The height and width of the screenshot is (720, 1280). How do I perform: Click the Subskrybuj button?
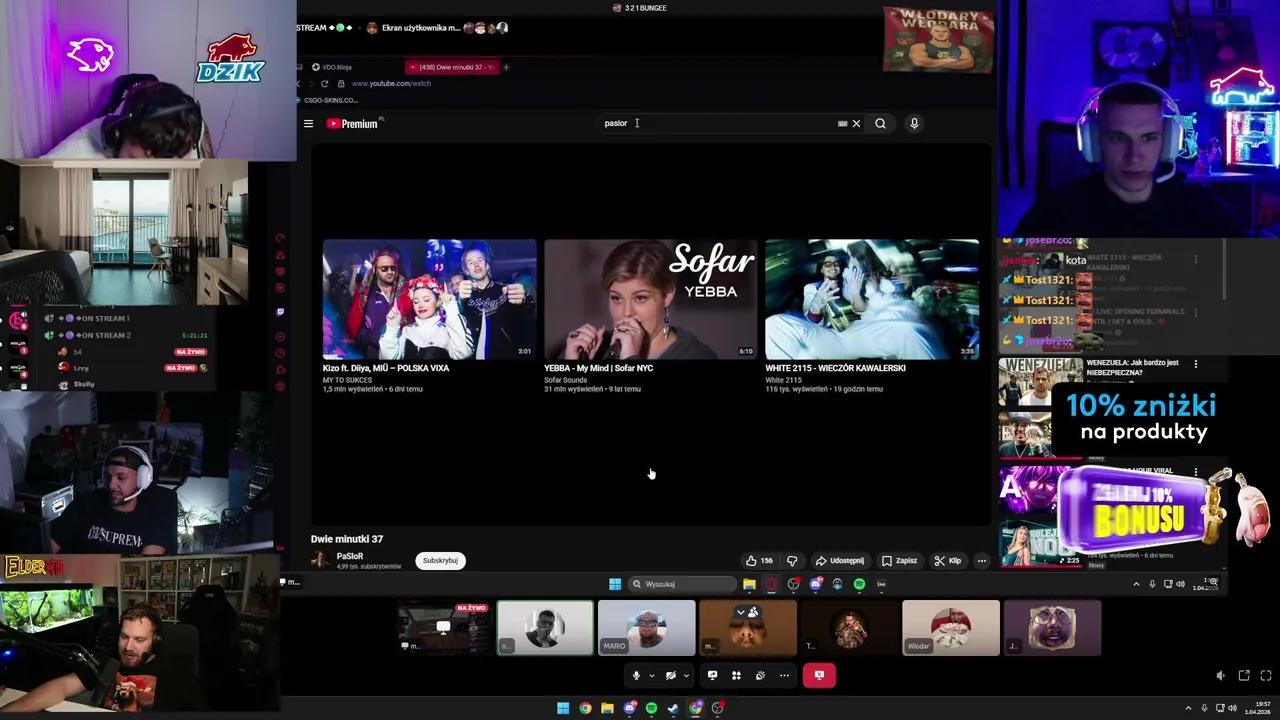[440, 561]
